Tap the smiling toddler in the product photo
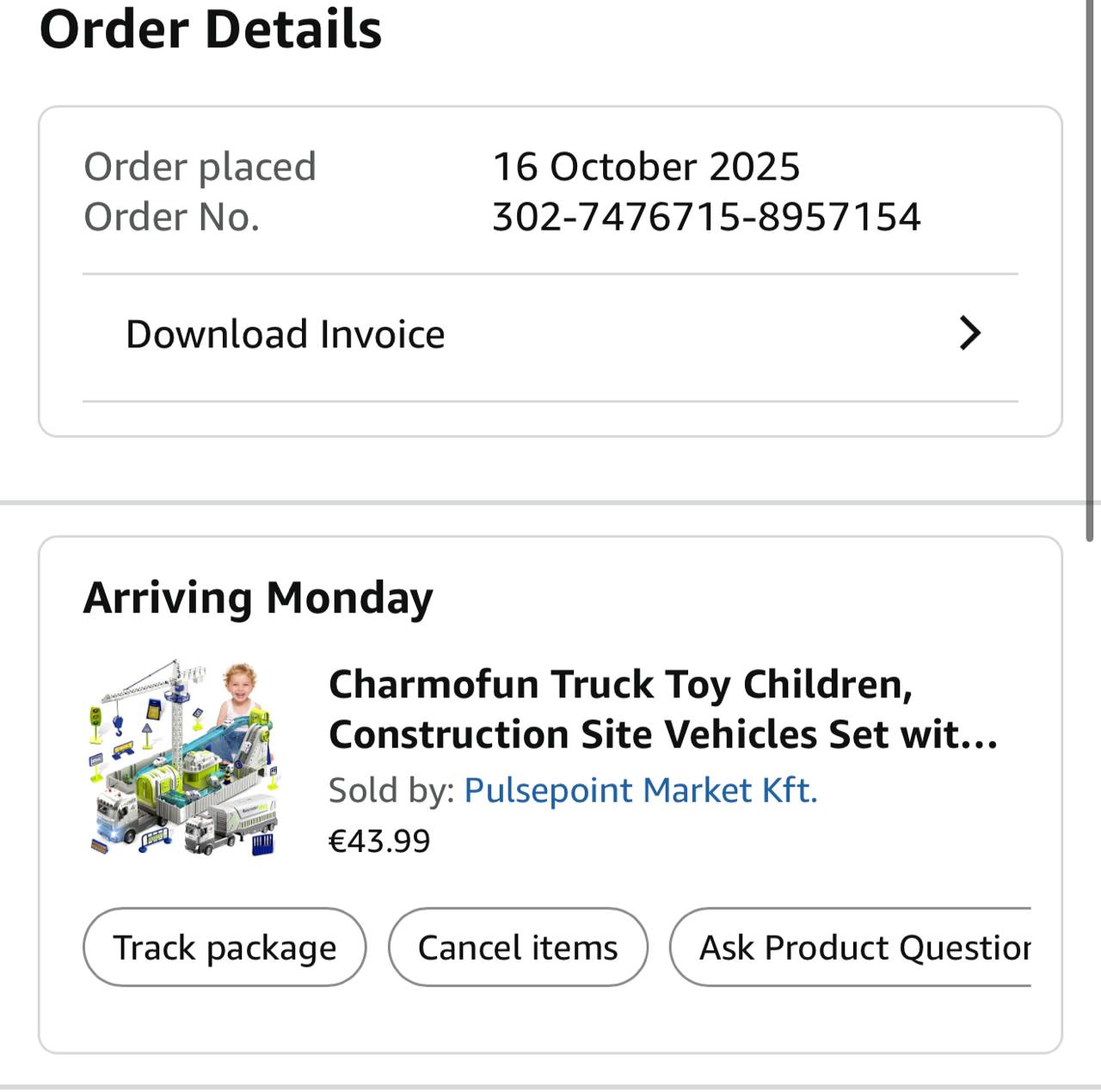Image resolution: width=1101 pixels, height=1092 pixels. (240, 688)
